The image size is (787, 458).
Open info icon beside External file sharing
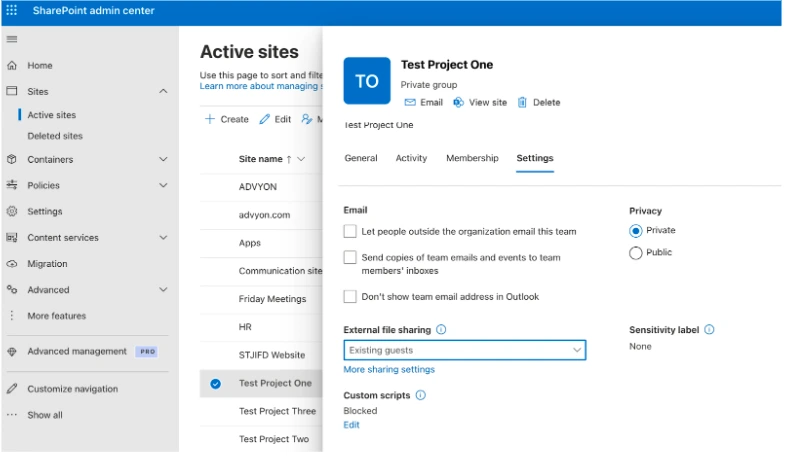point(441,329)
